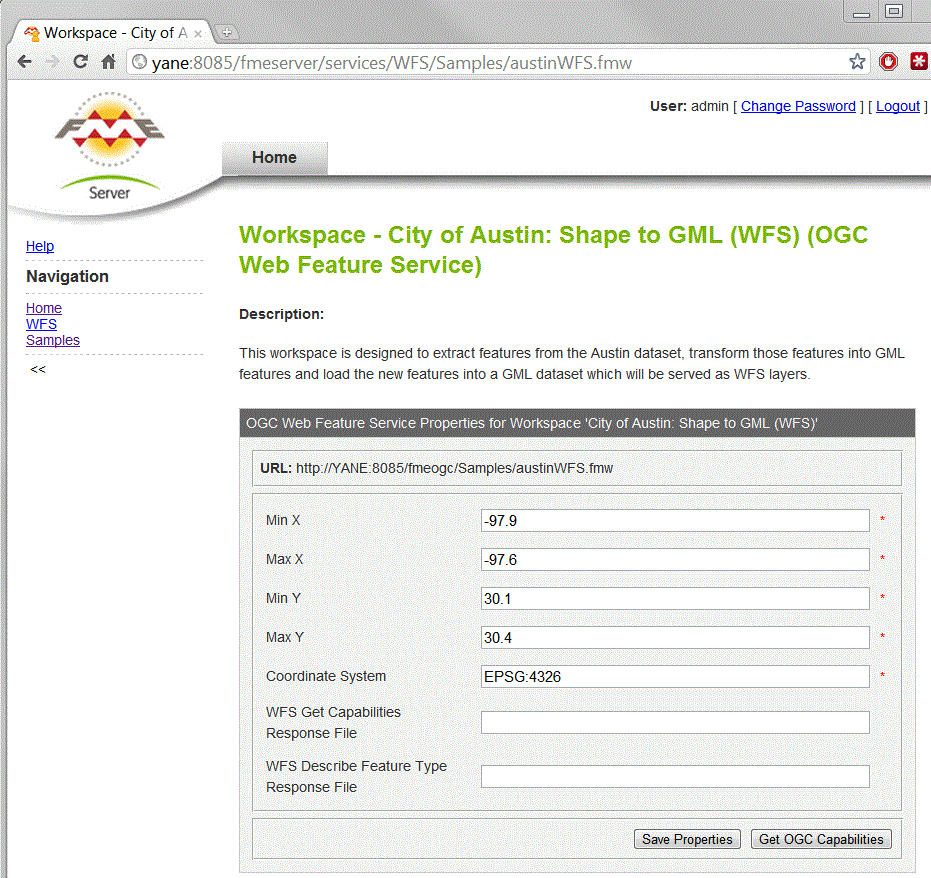Click WFS Get Capabilities Response File field

[x=675, y=722]
